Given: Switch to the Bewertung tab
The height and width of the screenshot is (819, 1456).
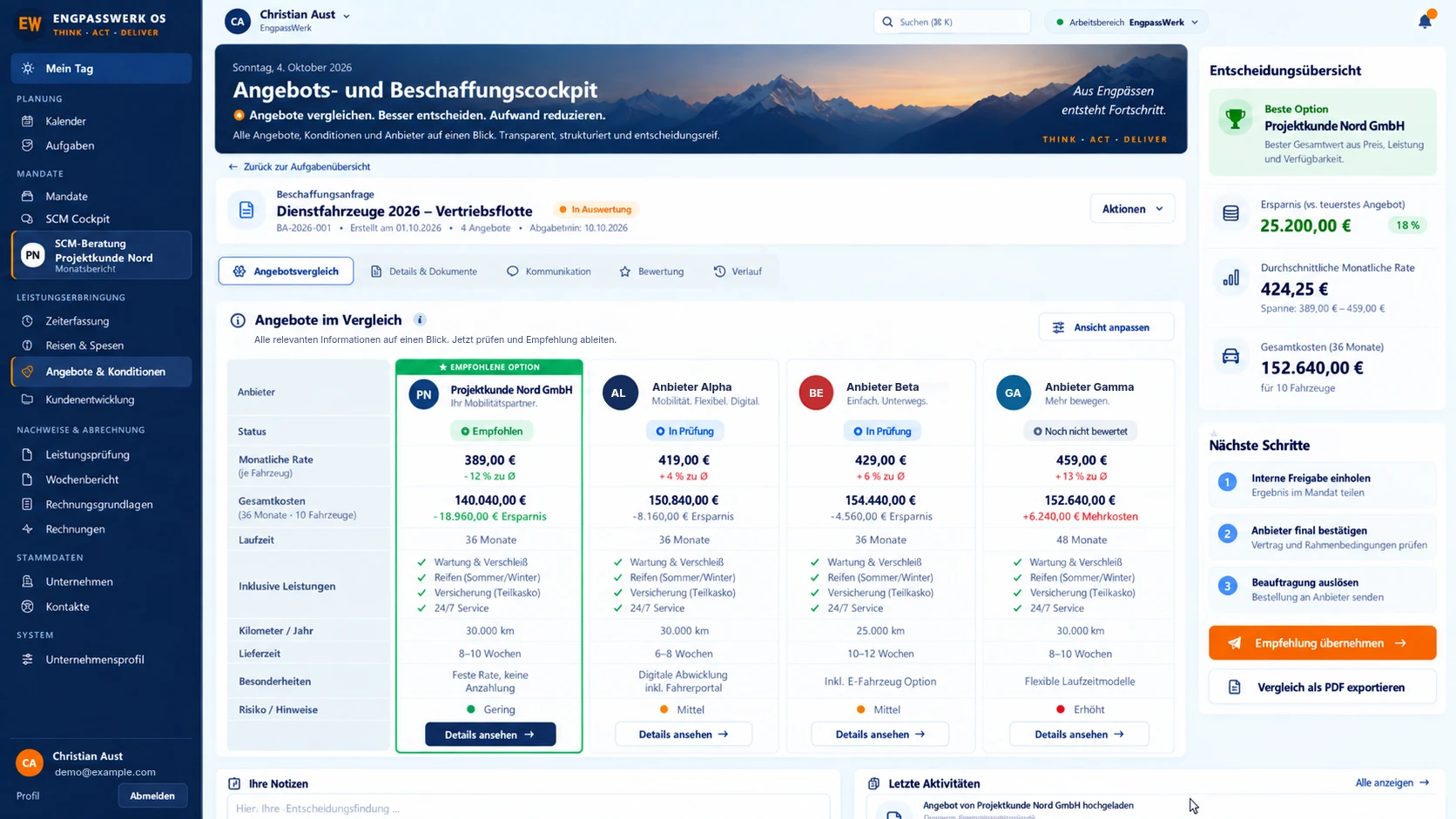Looking at the screenshot, I should [x=651, y=272].
